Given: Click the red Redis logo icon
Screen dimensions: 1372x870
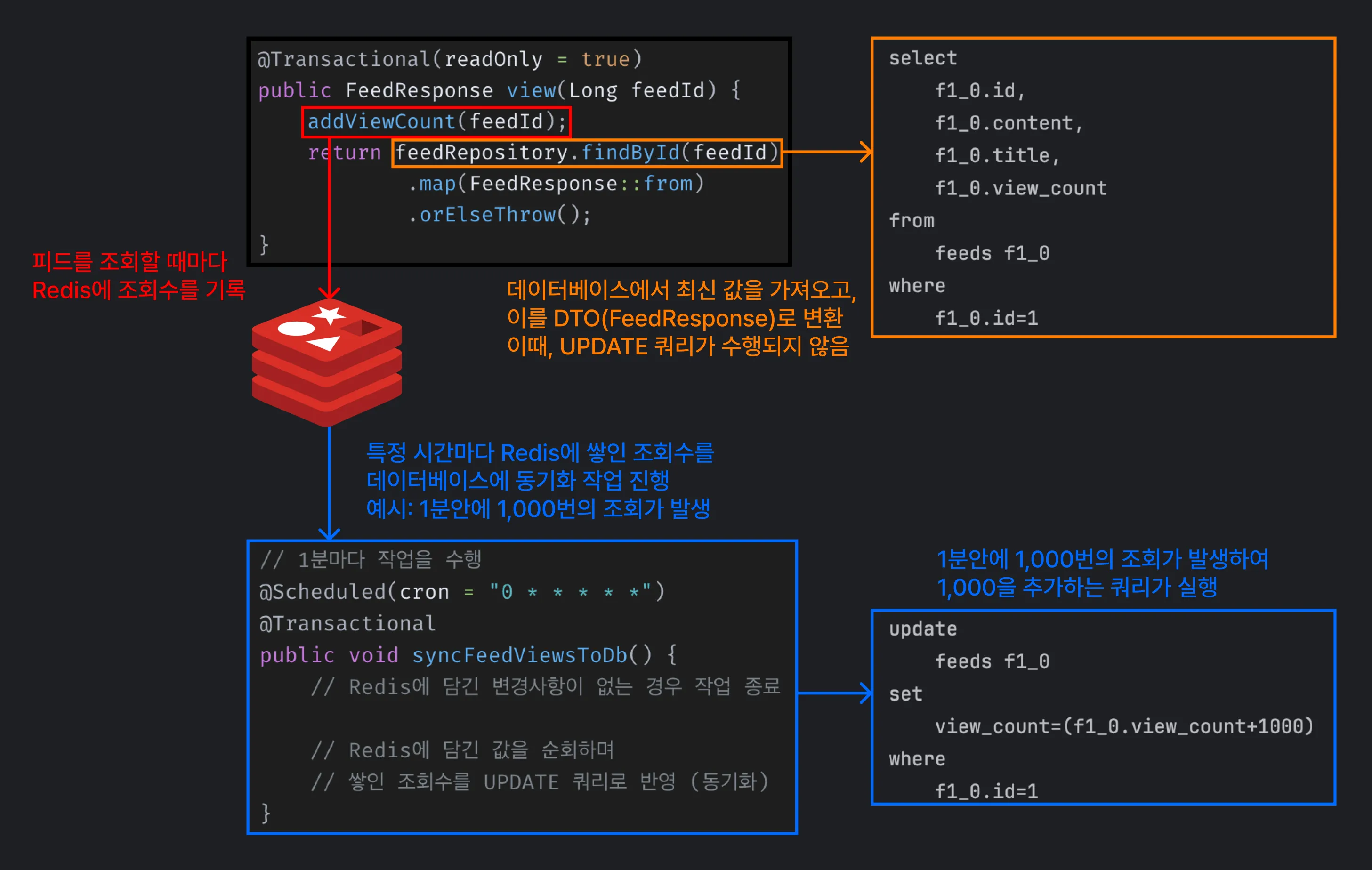Looking at the screenshot, I should tap(327, 362).
